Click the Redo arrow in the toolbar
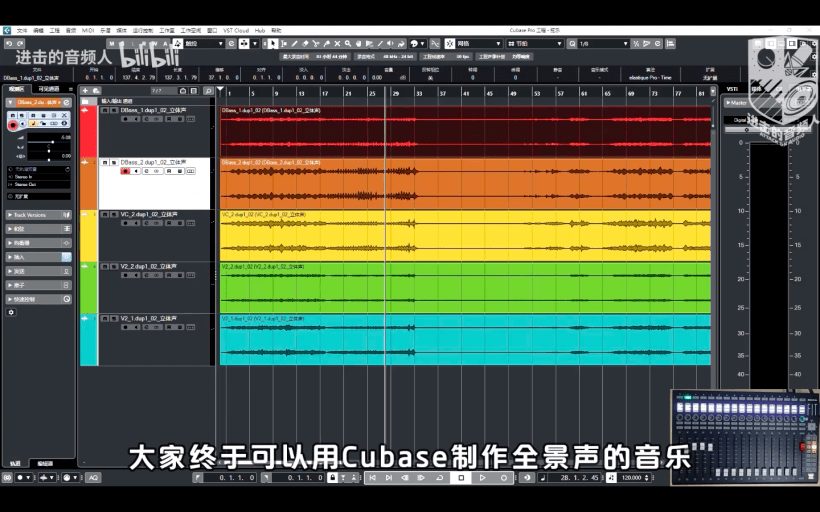 (20, 44)
